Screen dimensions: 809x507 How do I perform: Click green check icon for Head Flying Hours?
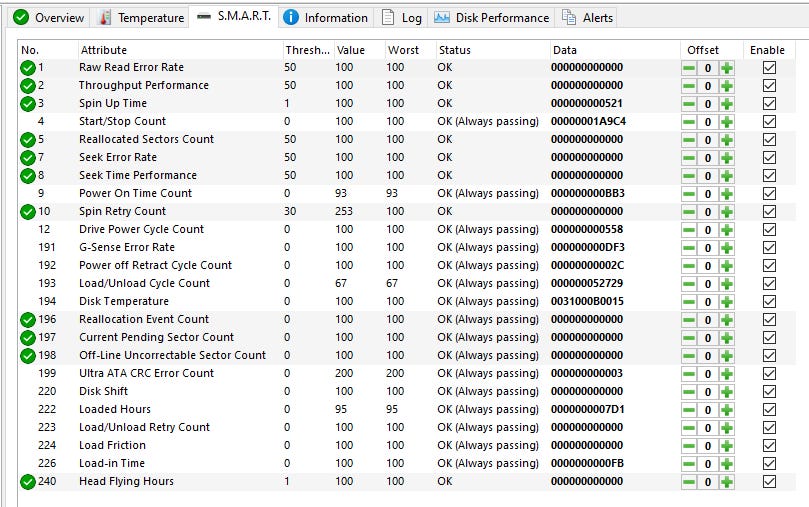click(27, 482)
